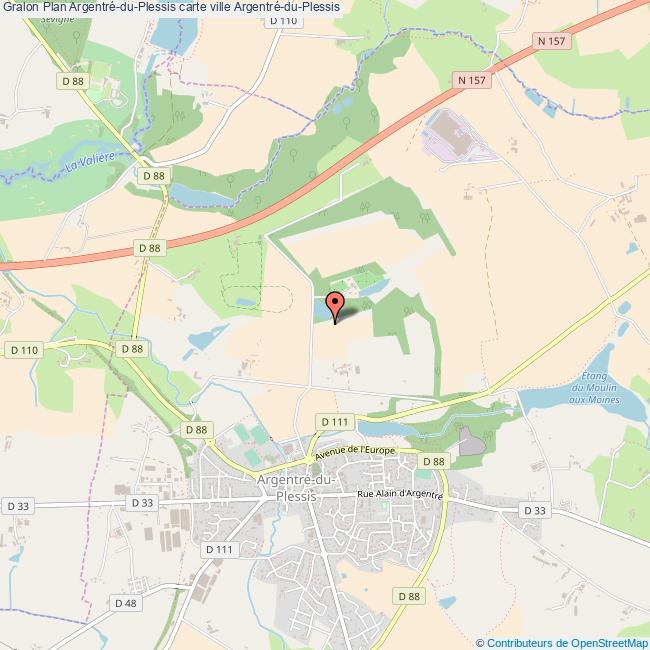Click the red location marker pin
650x650 pixels.
coord(335,307)
